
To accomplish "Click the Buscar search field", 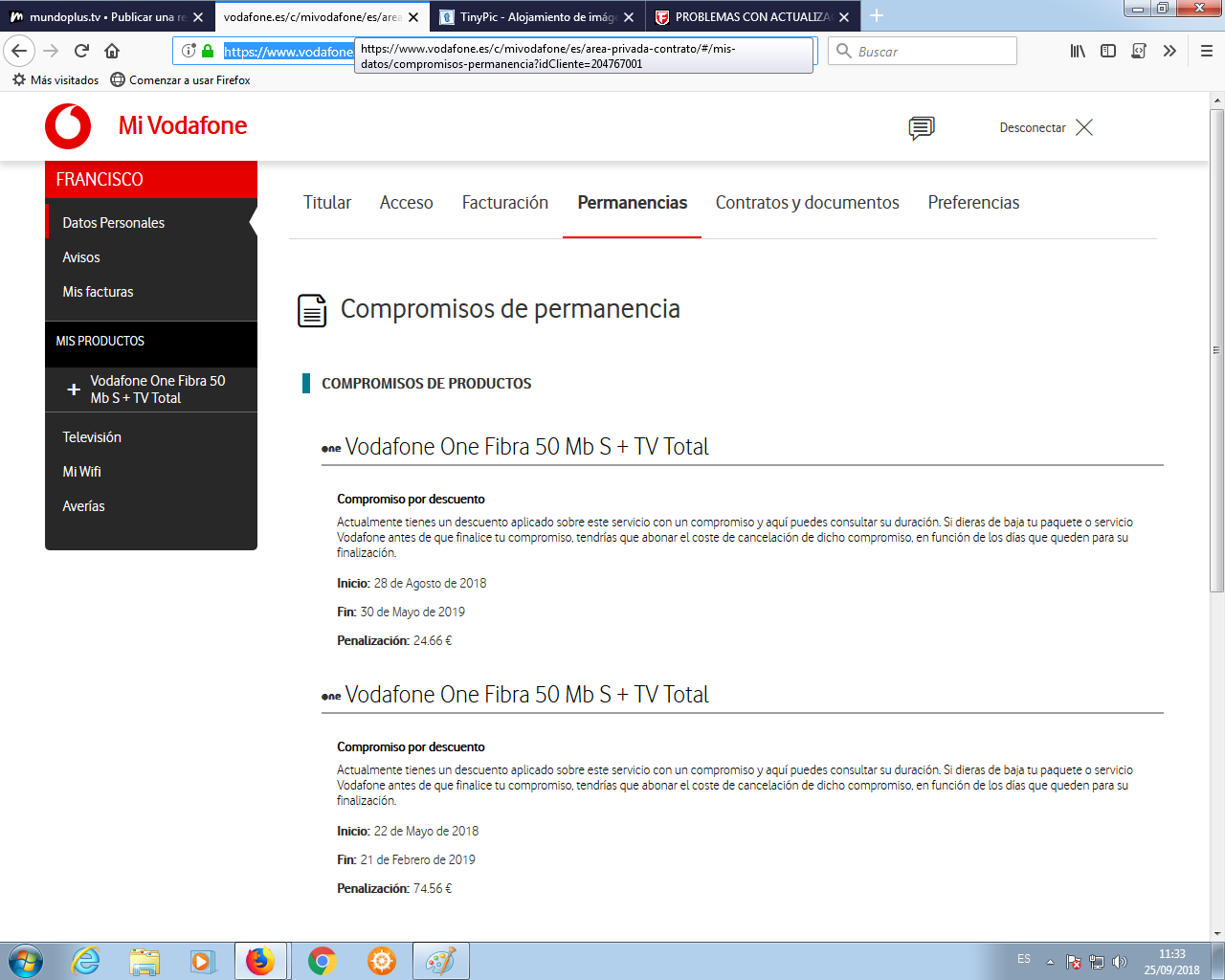I will pos(923,51).
